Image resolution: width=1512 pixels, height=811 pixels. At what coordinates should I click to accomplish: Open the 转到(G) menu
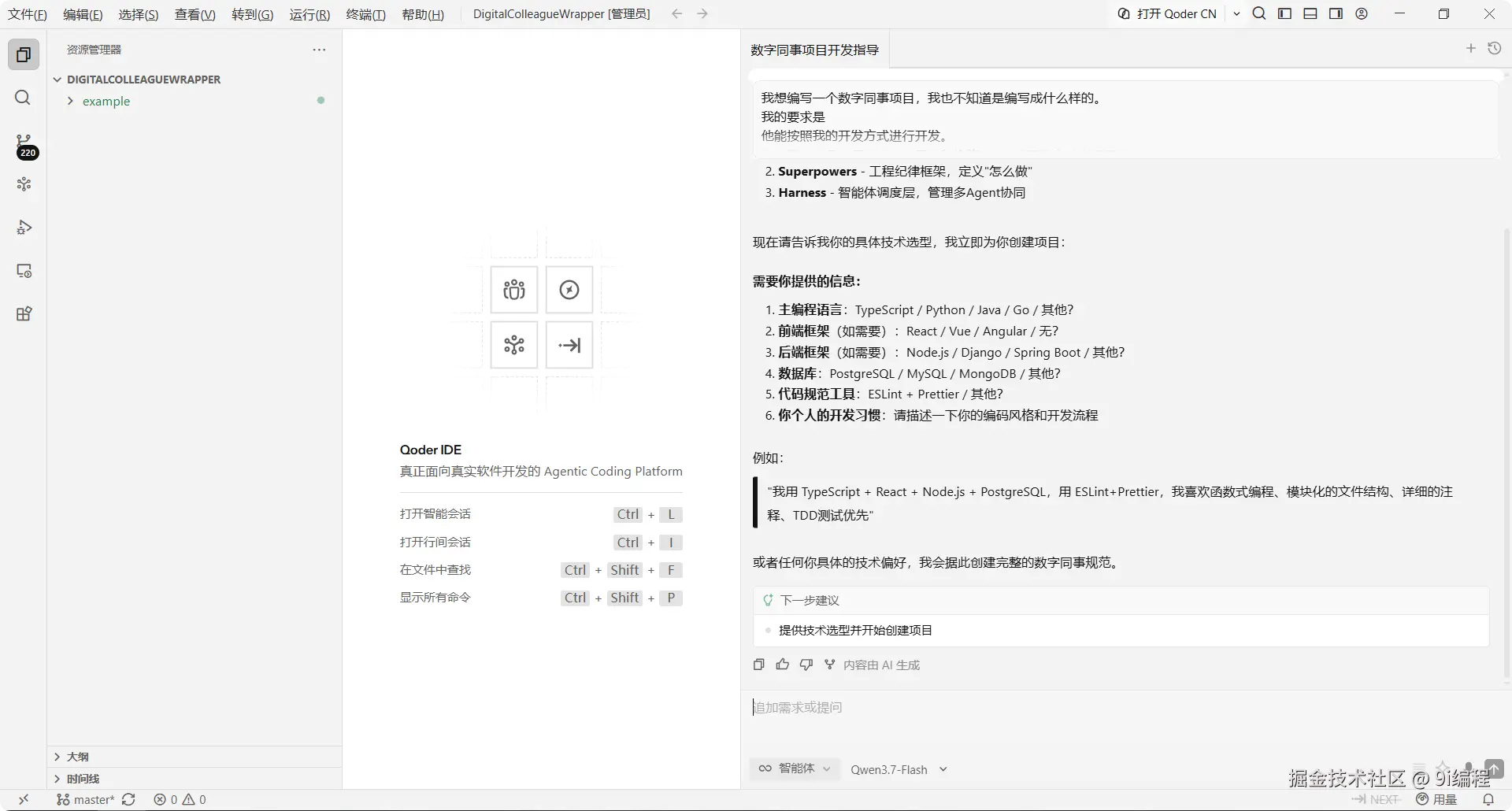click(253, 14)
